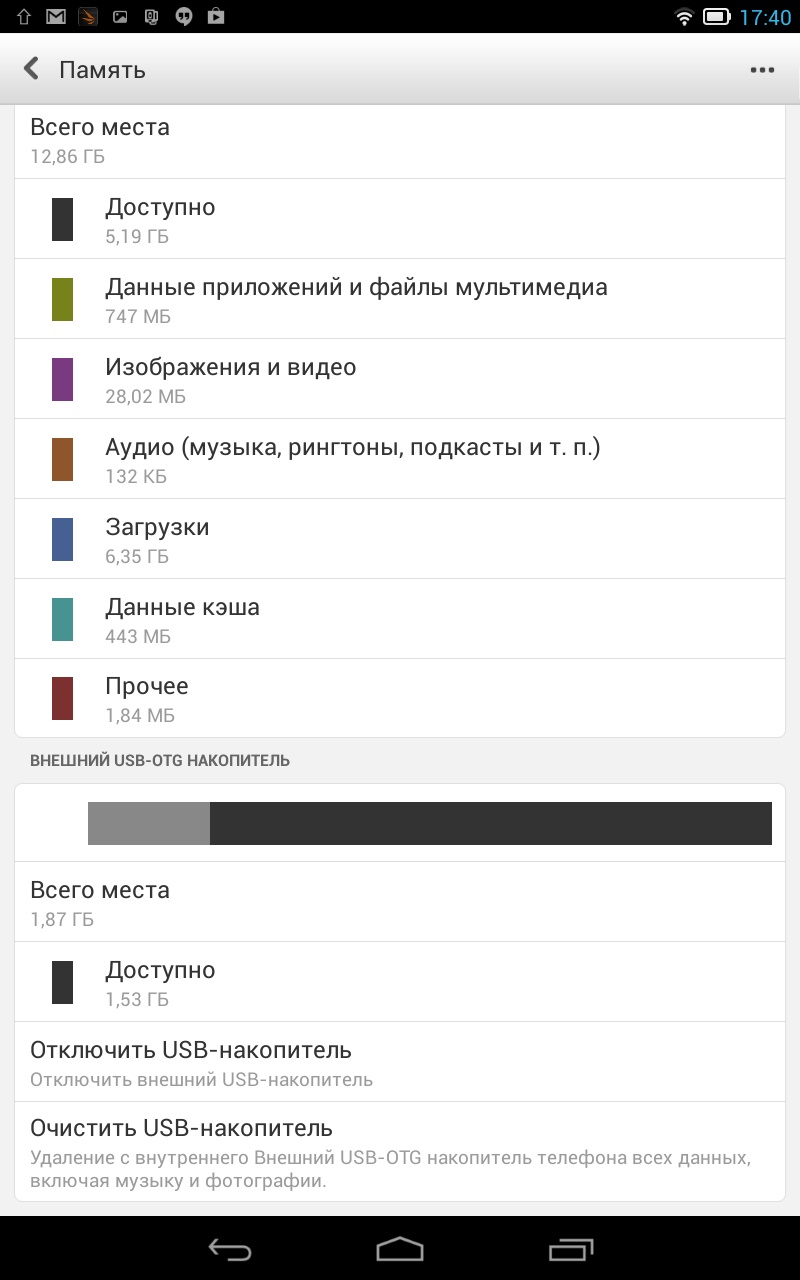Screen dimensions: 800x1280
Task: Click the purple Изображения и видео swatch
Action: tap(63, 379)
